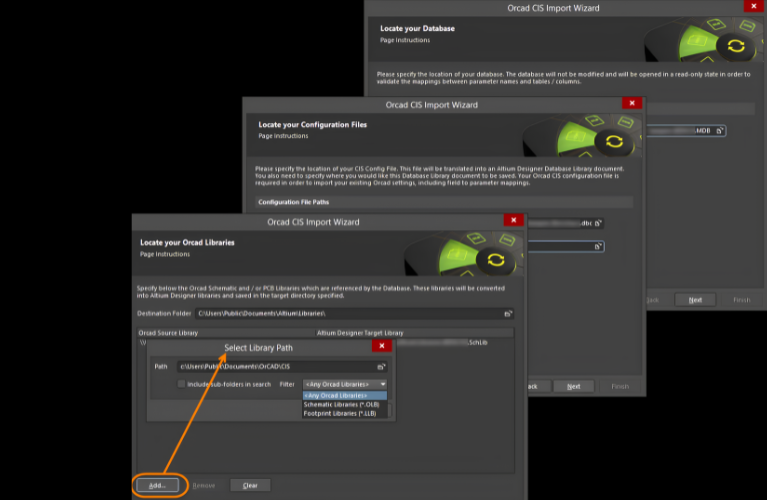Browse for database library save location folder icon
767x500 pixels.
tap(598, 247)
